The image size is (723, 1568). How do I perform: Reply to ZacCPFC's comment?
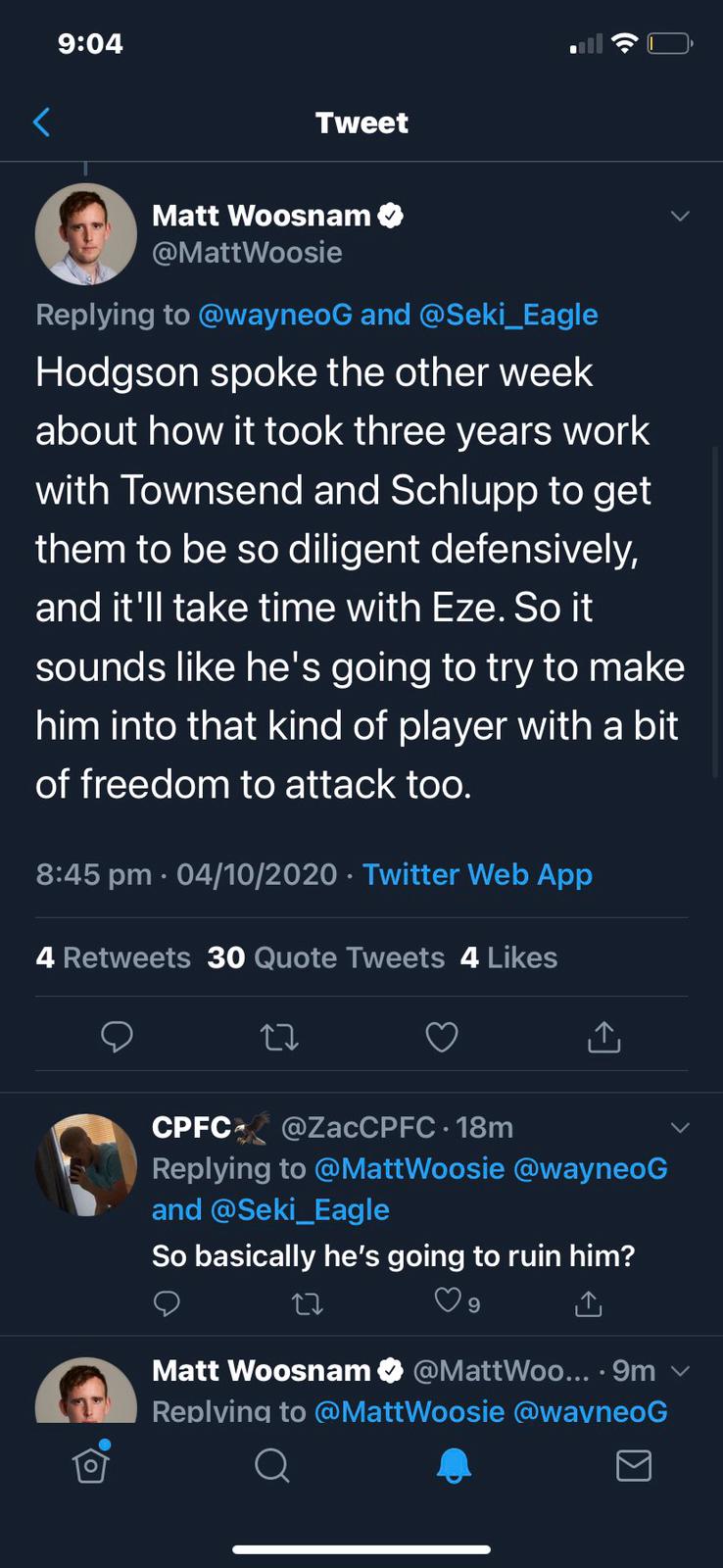[167, 1302]
